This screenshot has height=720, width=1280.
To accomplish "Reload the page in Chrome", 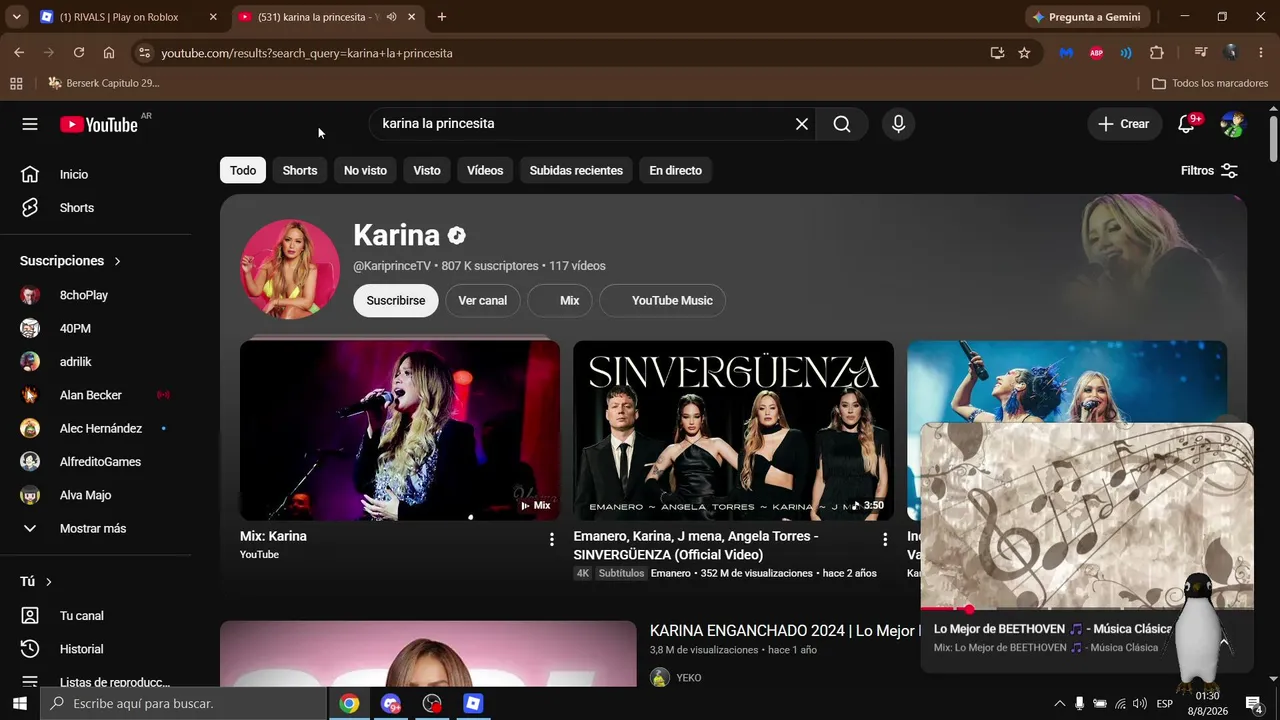I will click(x=79, y=53).
